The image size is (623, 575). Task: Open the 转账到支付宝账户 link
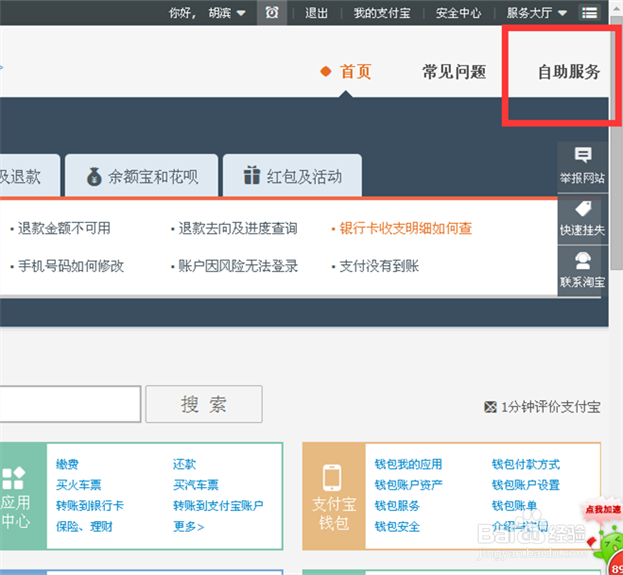pyautogui.click(x=218, y=505)
